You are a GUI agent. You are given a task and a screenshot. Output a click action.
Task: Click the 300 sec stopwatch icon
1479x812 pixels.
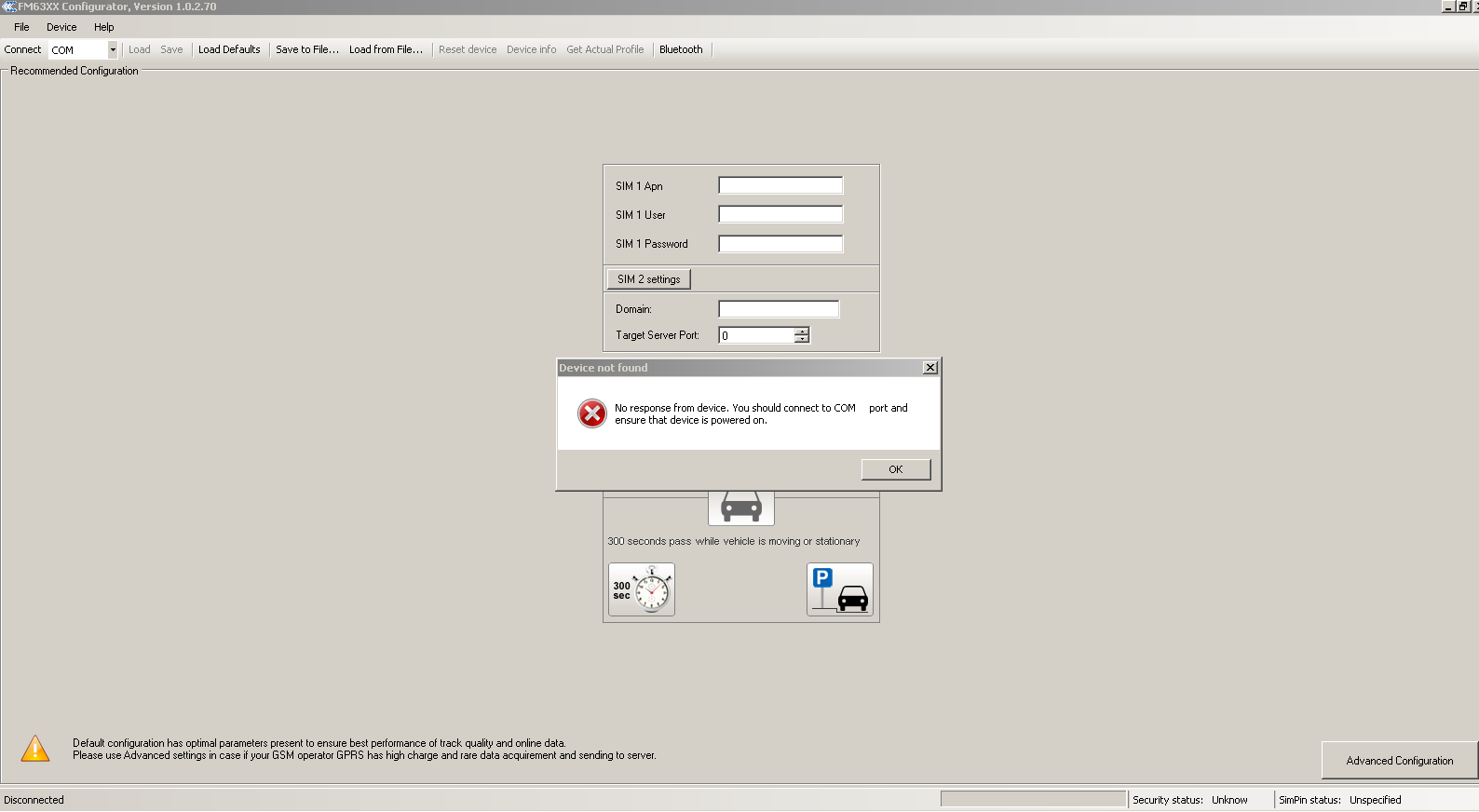(x=642, y=589)
